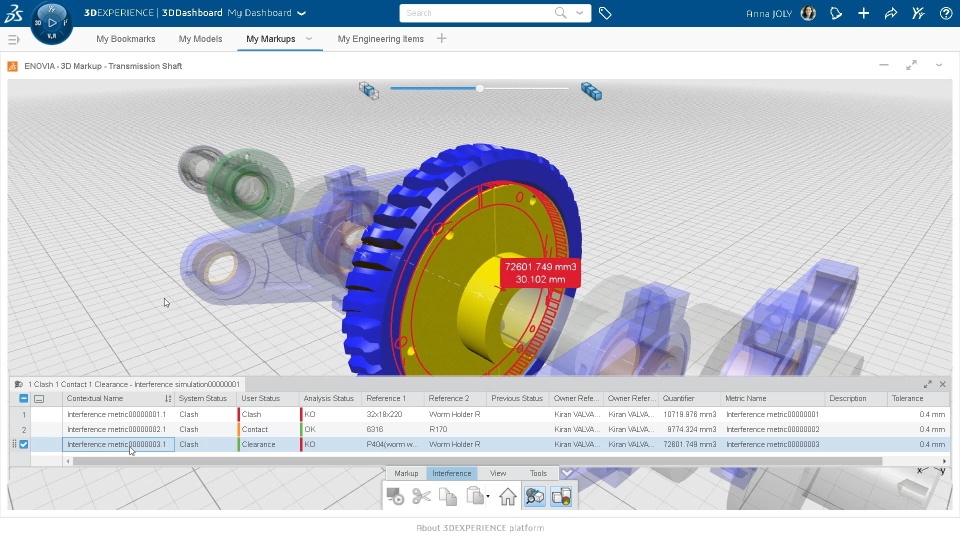
Task: Open search options dropdown arrow
Action: (579, 13)
